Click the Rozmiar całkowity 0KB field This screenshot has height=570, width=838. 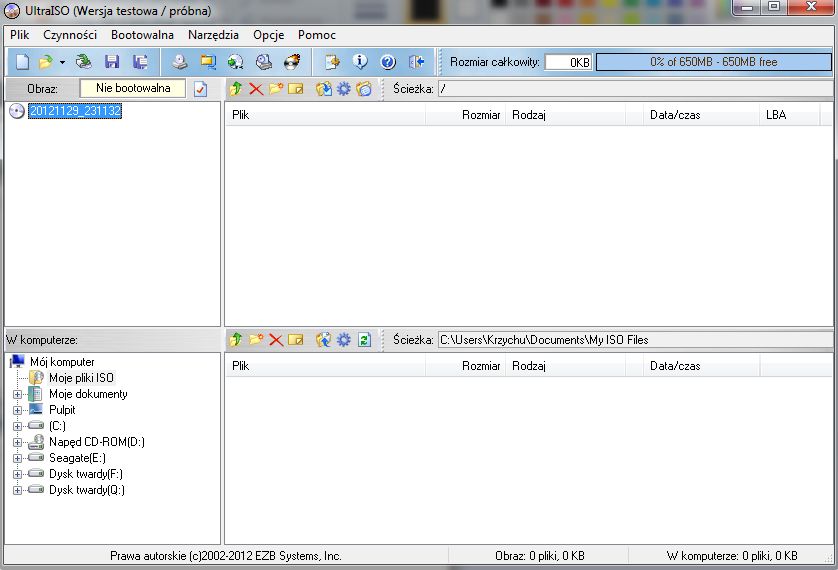(569, 63)
